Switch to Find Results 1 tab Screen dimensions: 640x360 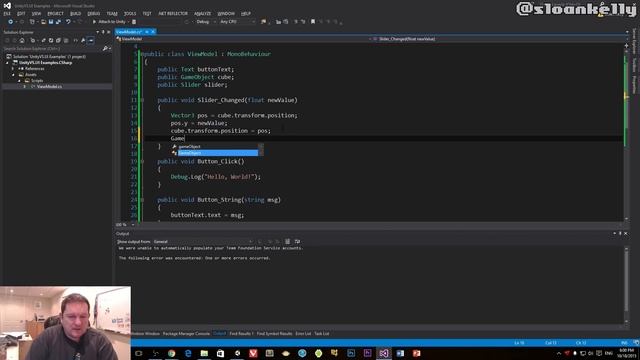241,333
